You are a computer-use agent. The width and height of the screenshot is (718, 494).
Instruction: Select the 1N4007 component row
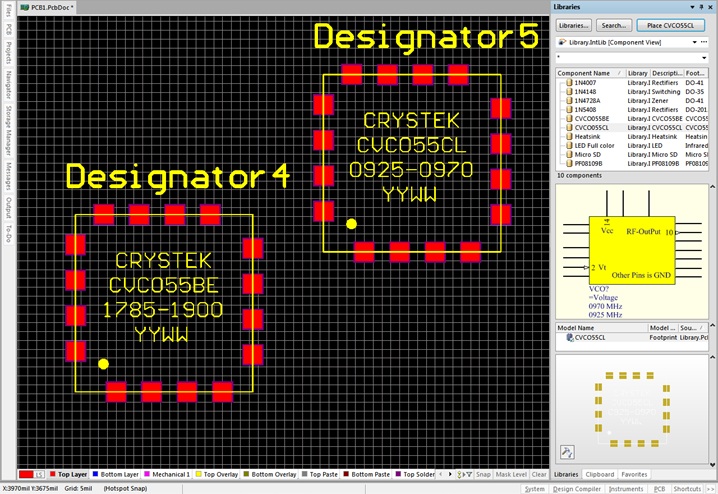point(633,83)
